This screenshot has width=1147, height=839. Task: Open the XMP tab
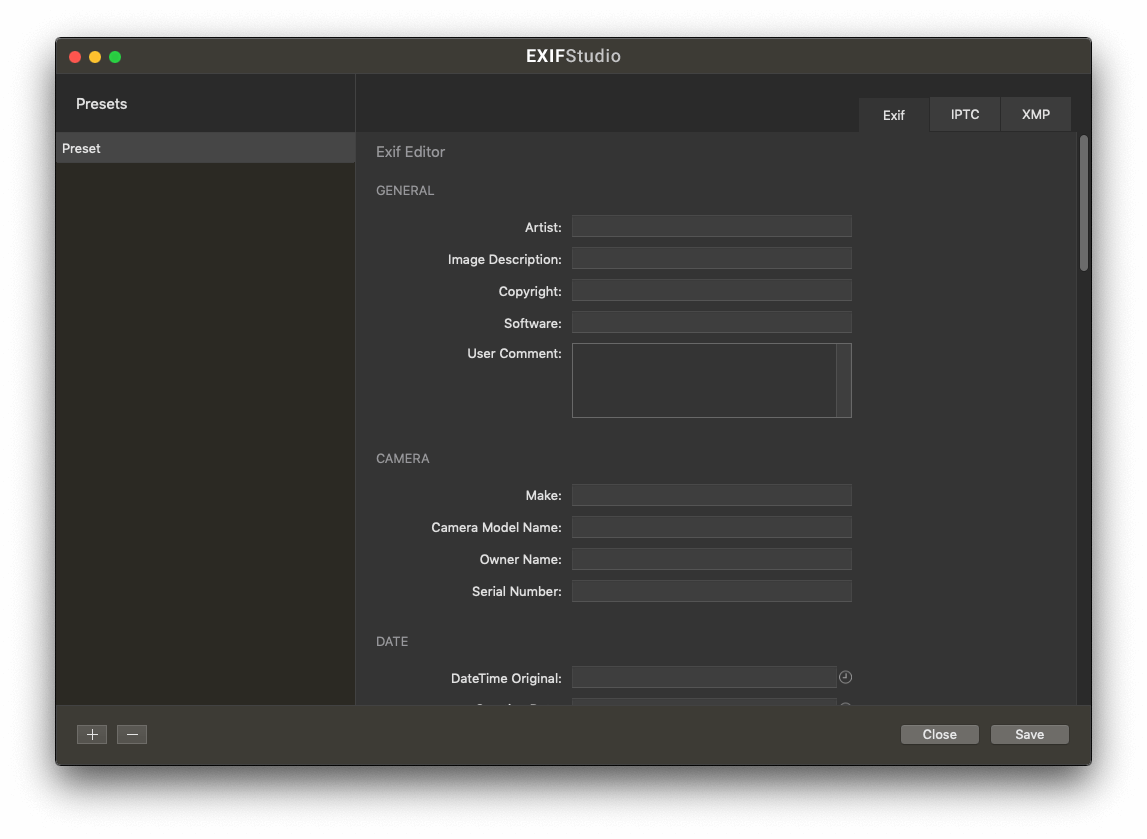point(1036,114)
